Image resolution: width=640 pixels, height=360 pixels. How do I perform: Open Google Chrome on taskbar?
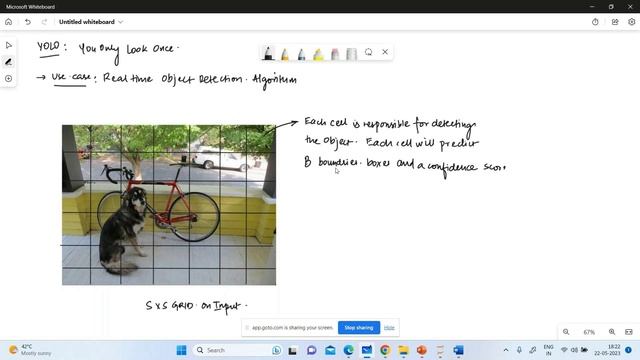(385, 350)
